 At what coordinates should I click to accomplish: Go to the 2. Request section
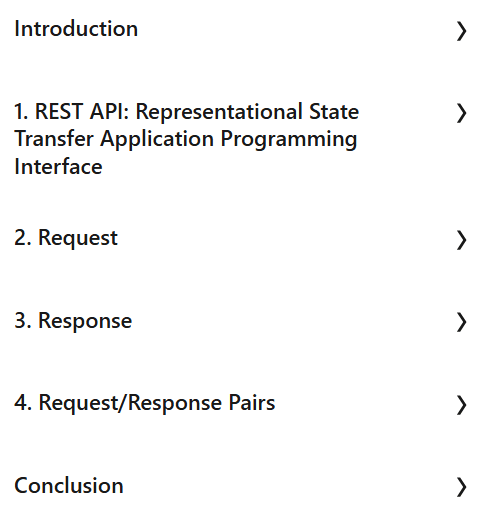tap(66, 238)
